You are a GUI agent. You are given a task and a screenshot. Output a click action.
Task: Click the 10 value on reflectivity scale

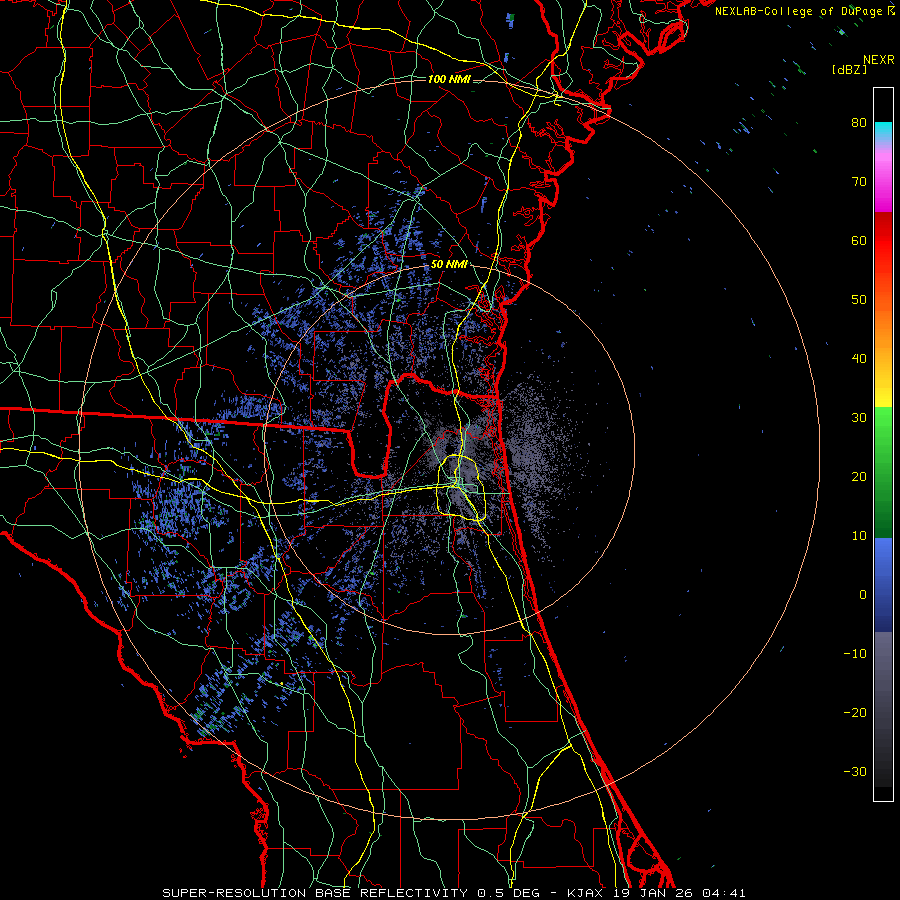coord(859,536)
